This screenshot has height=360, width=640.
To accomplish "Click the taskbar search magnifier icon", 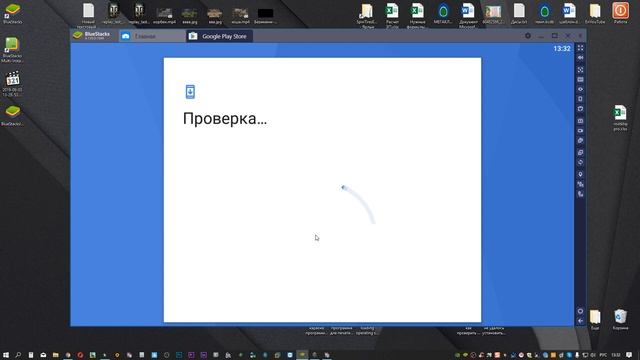I will pyautogui.click(x=18, y=355).
